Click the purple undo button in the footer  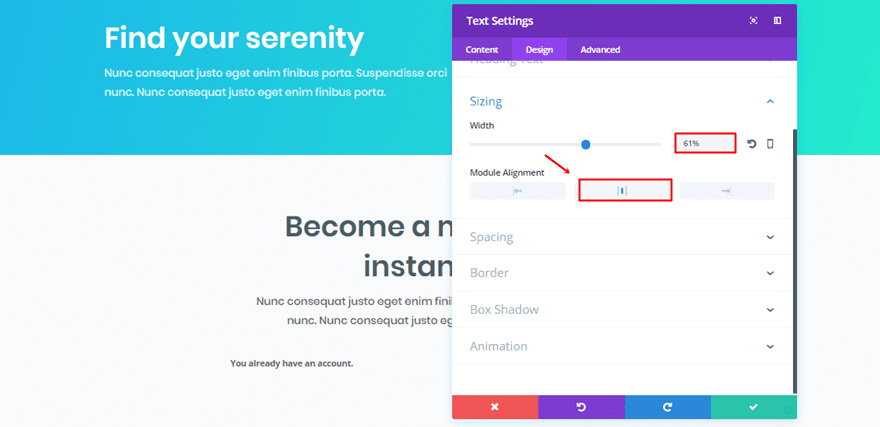click(581, 407)
